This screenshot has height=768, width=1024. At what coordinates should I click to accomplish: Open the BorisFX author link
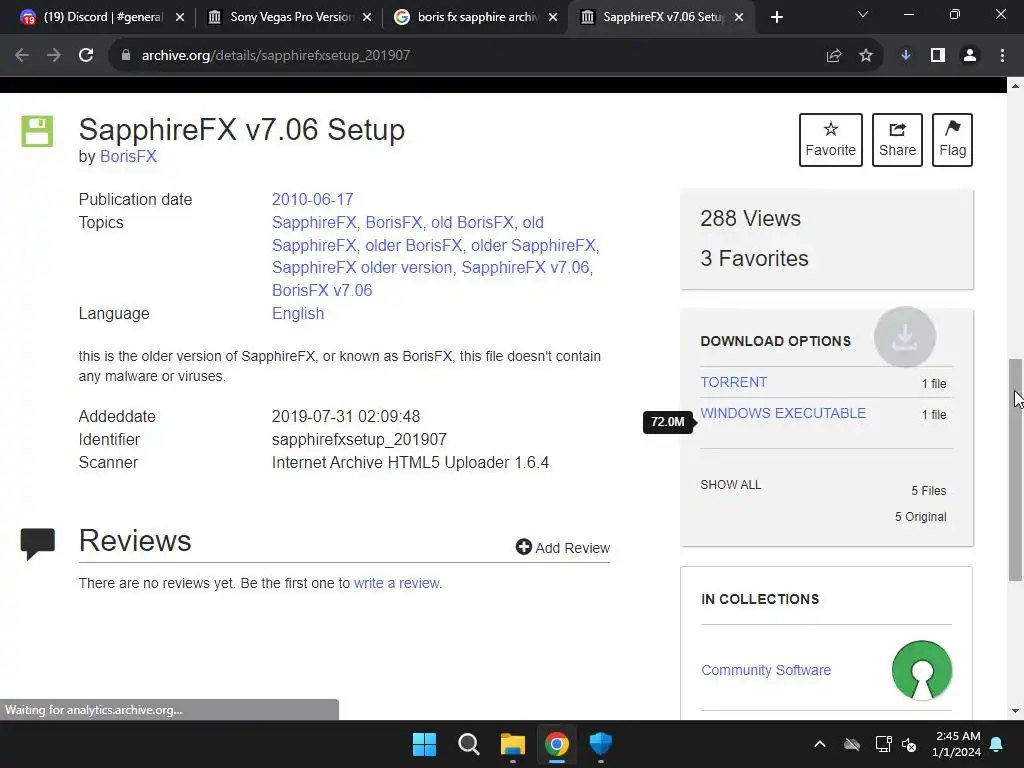point(128,157)
